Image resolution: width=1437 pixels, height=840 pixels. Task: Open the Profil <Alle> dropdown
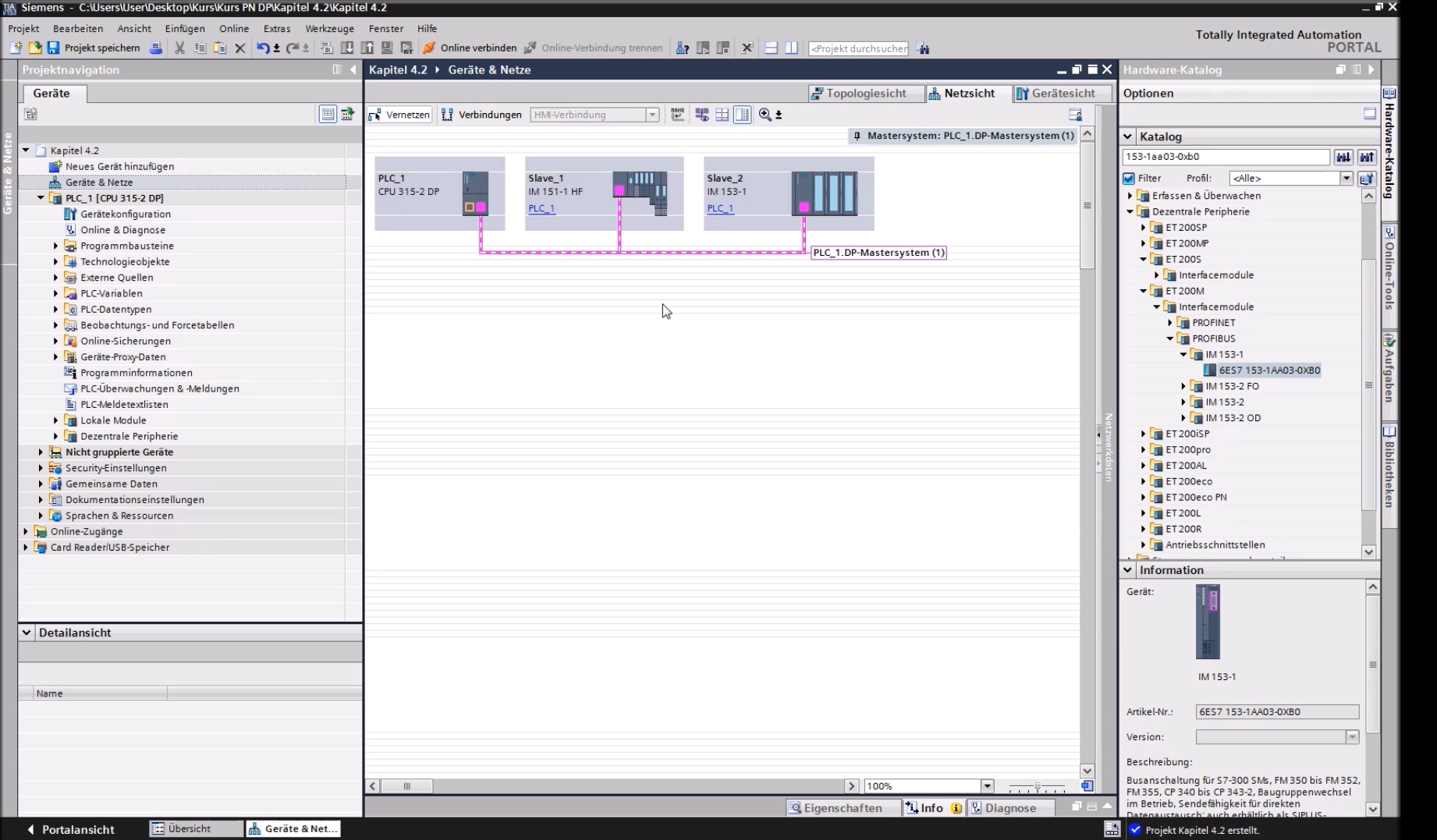1347,179
